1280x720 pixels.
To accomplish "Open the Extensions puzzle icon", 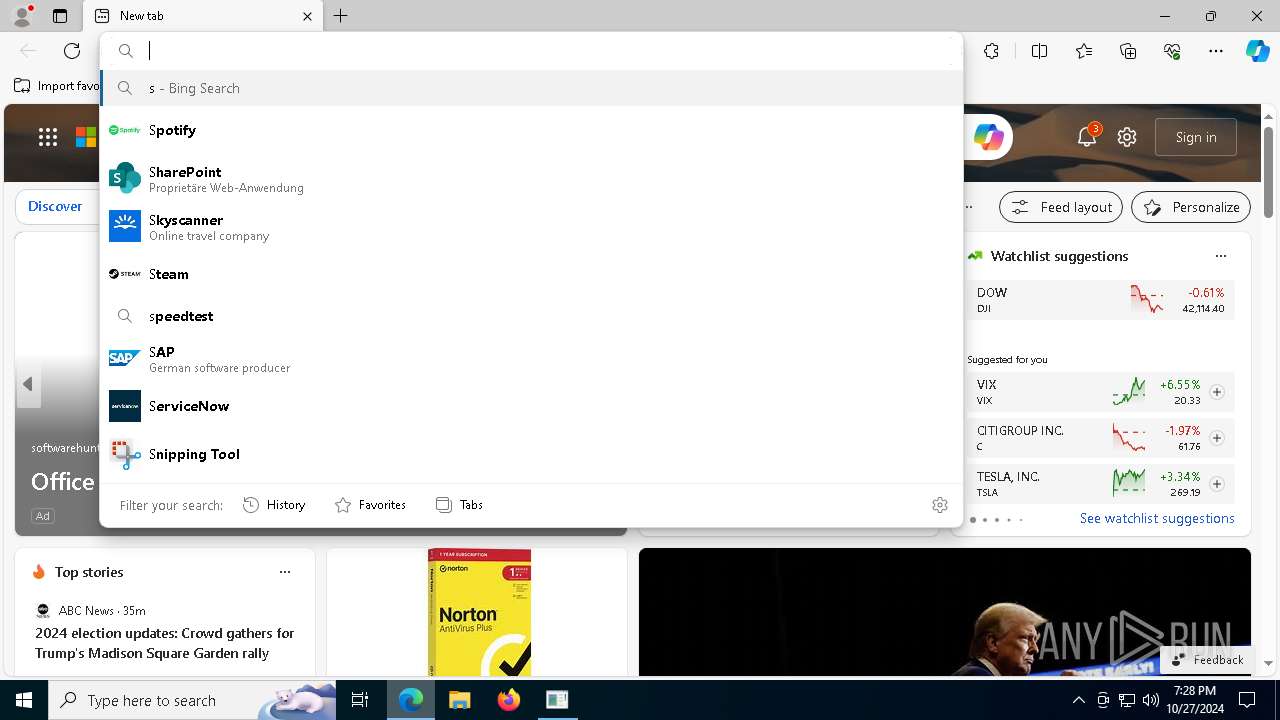I will (x=991, y=51).
